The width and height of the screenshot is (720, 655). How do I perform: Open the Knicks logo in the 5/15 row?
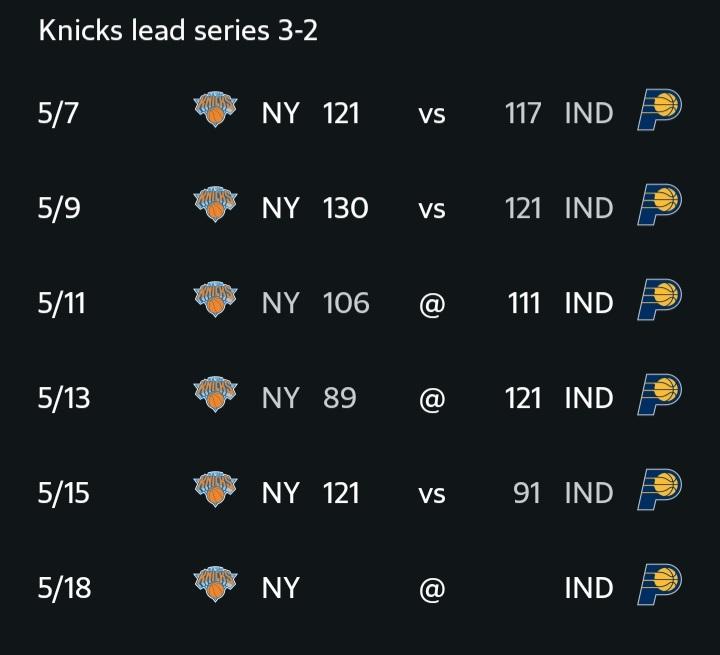point(215,489)
